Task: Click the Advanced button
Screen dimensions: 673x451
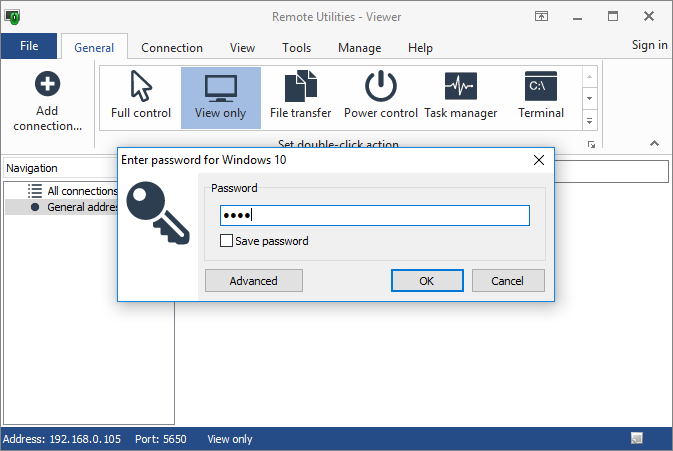Action: (253, 281)
